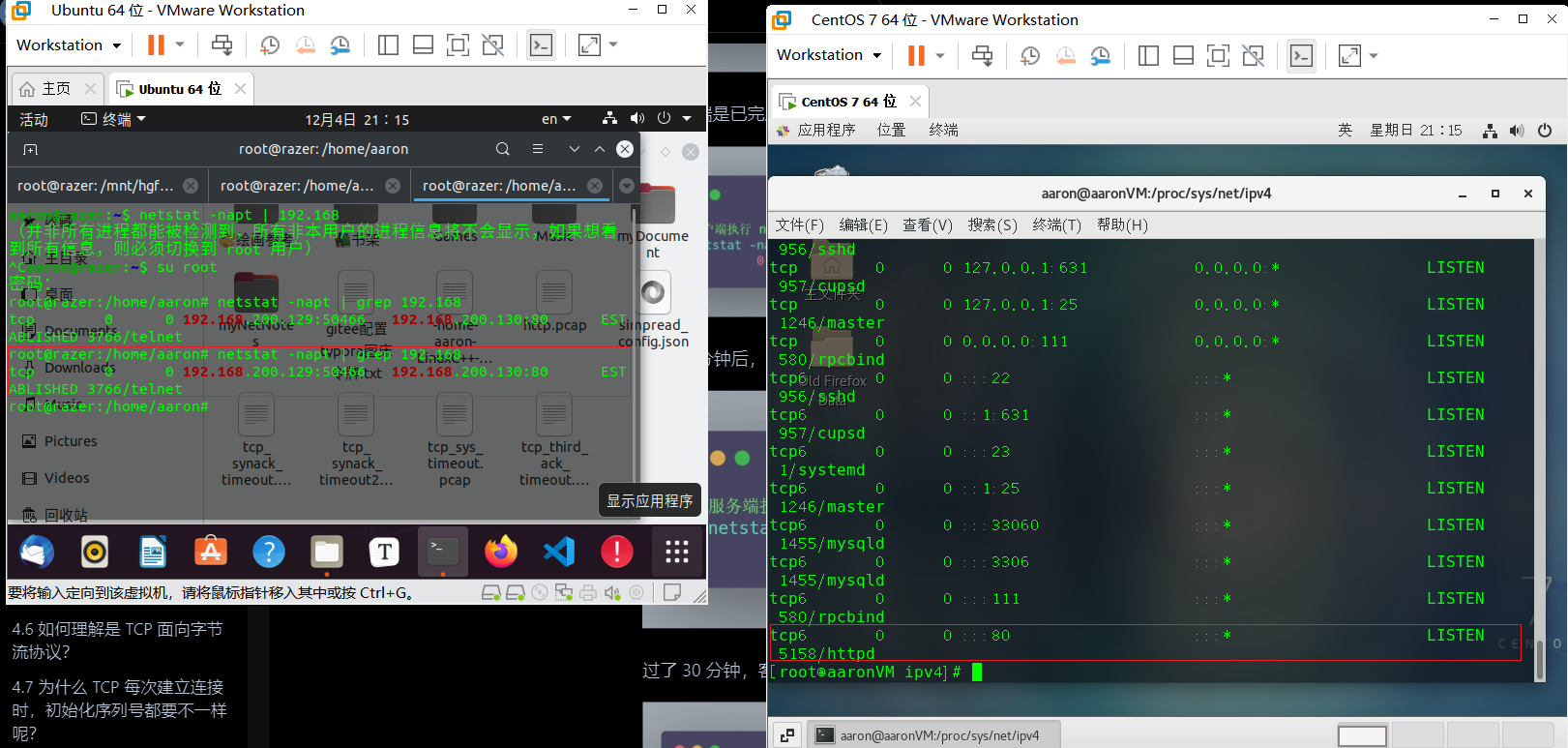Show applications grid in Ubuntu dock

pos(677,552)
